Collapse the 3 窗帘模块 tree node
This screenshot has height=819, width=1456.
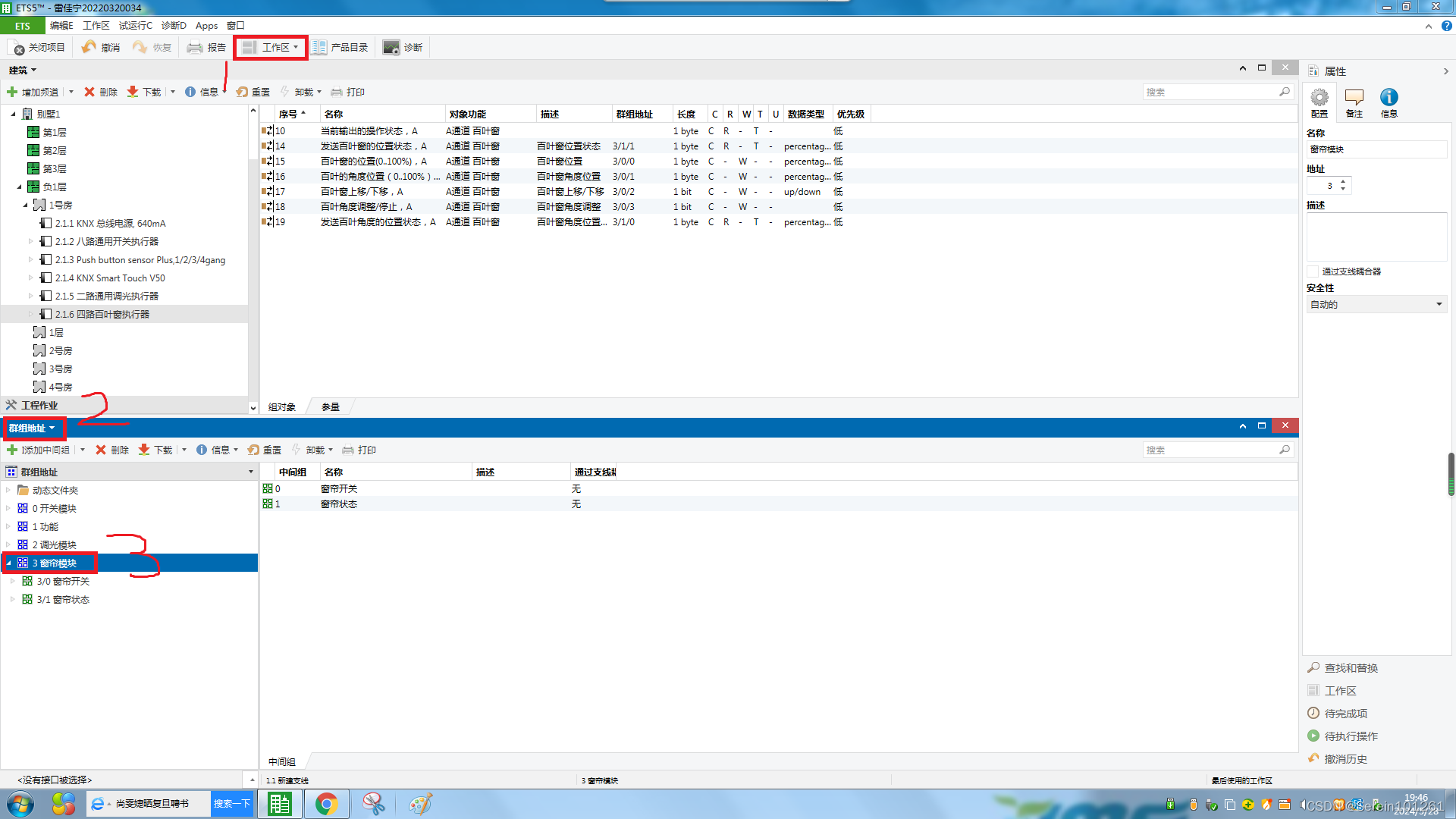click(9, 563)
